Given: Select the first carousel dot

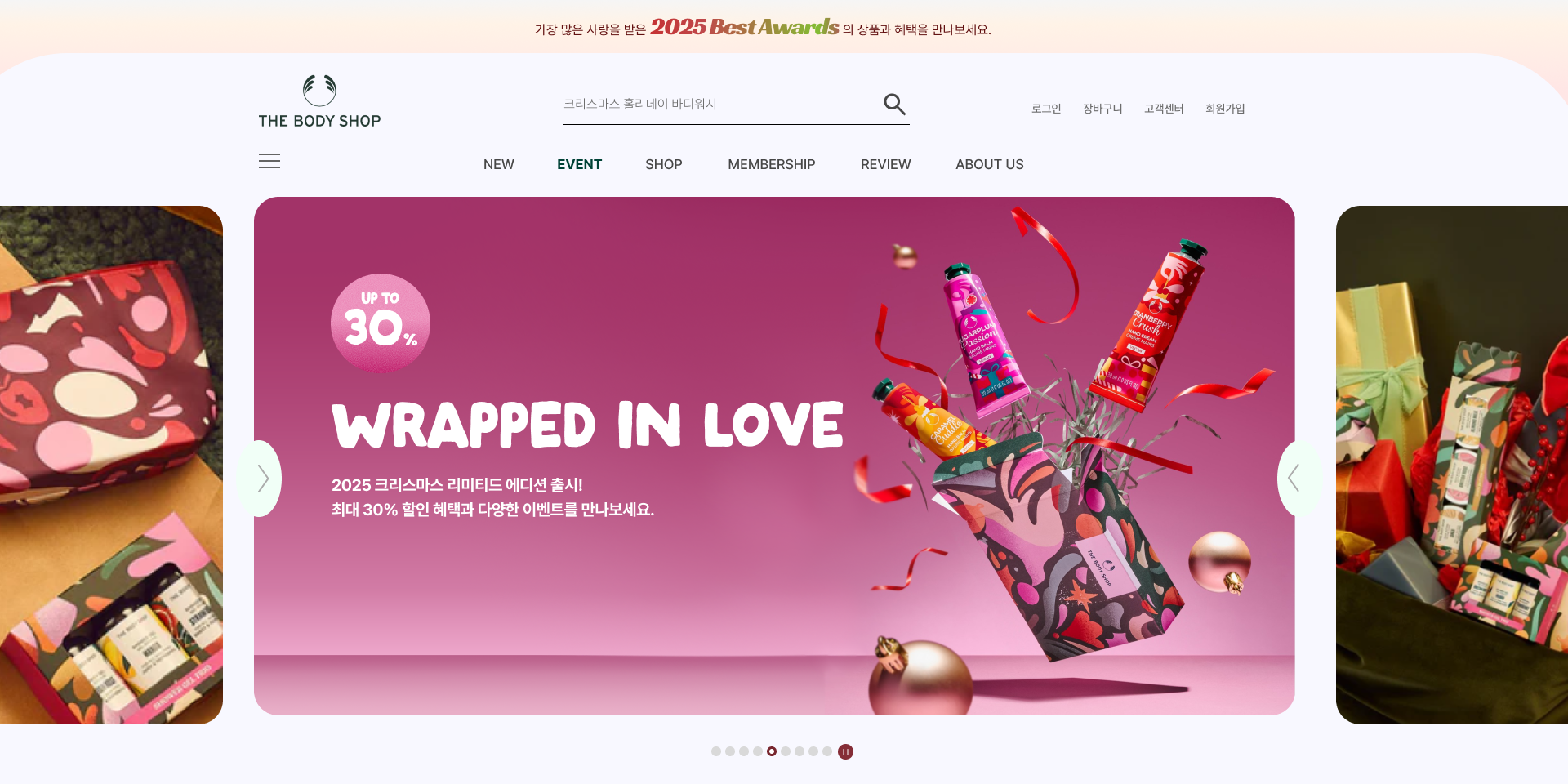Looking at the screenshot, I should pyautogui.click(x=716, y=751).
